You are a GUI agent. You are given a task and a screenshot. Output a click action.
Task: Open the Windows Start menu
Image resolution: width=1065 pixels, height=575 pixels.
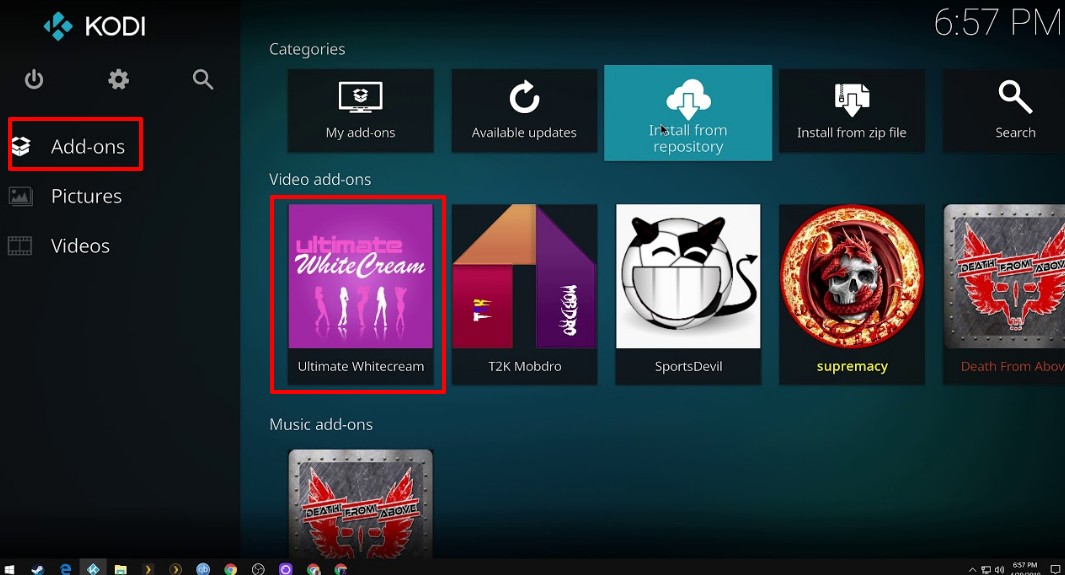[10, 569]
